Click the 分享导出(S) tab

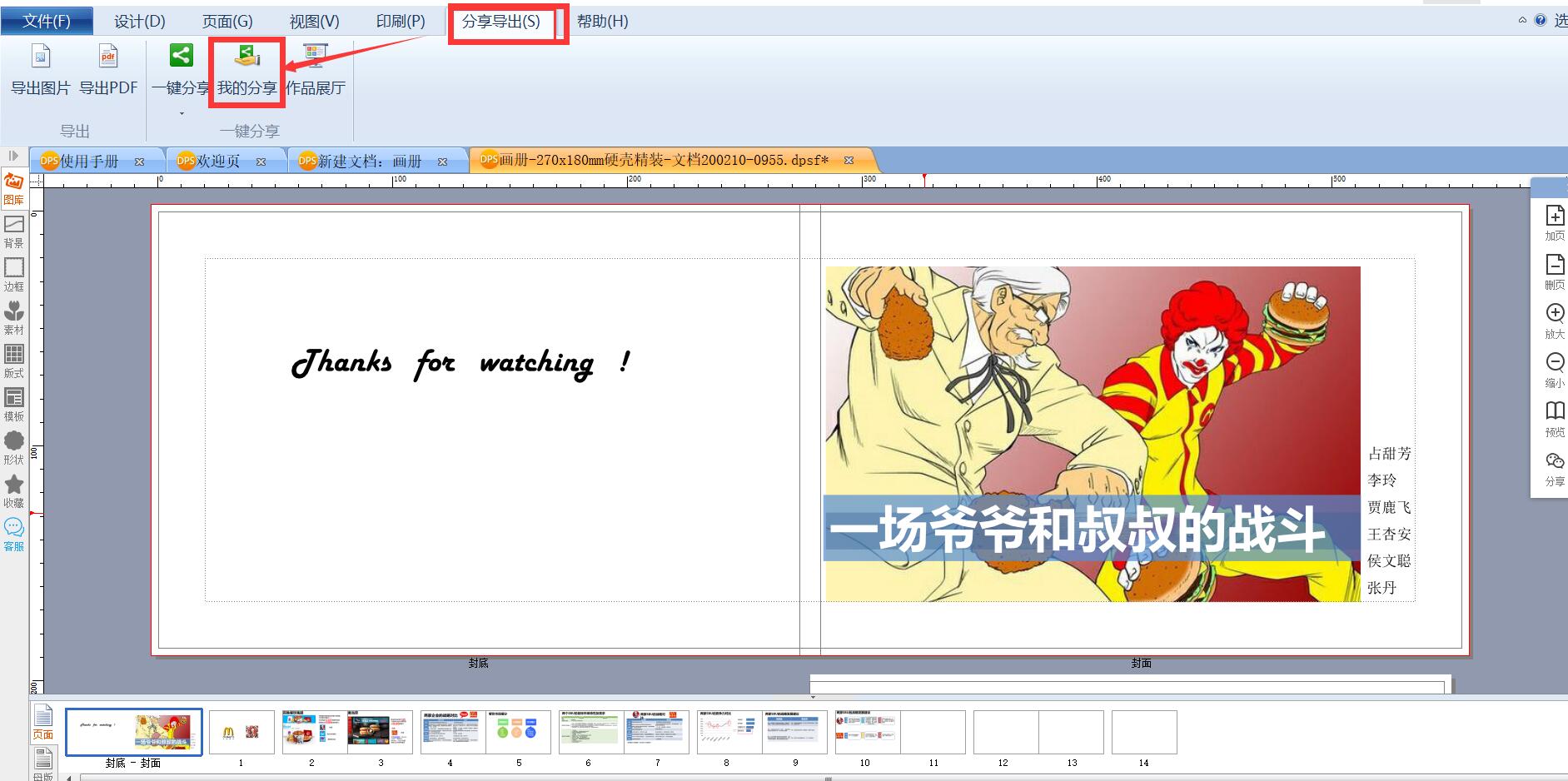point(501,22)
